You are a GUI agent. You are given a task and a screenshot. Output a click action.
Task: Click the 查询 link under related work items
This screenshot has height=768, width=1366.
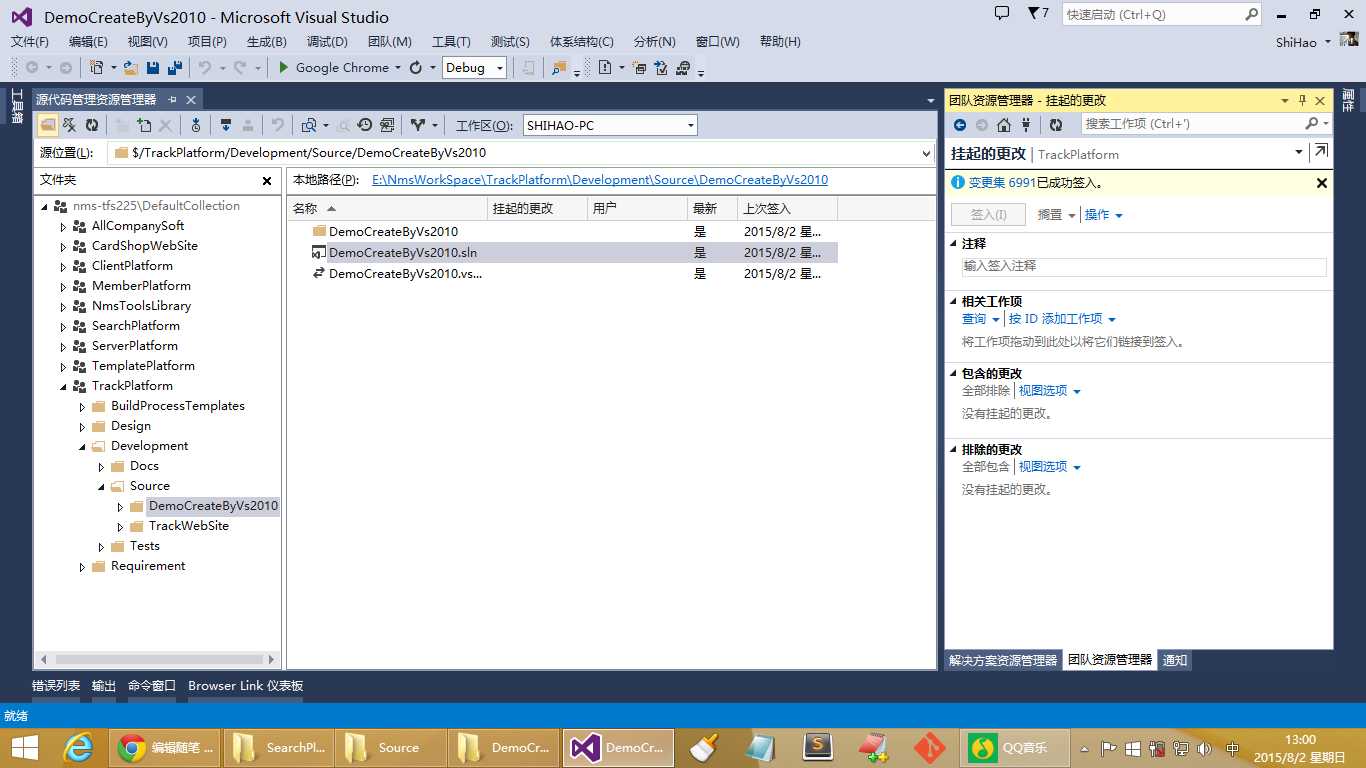tap(974, 319)
